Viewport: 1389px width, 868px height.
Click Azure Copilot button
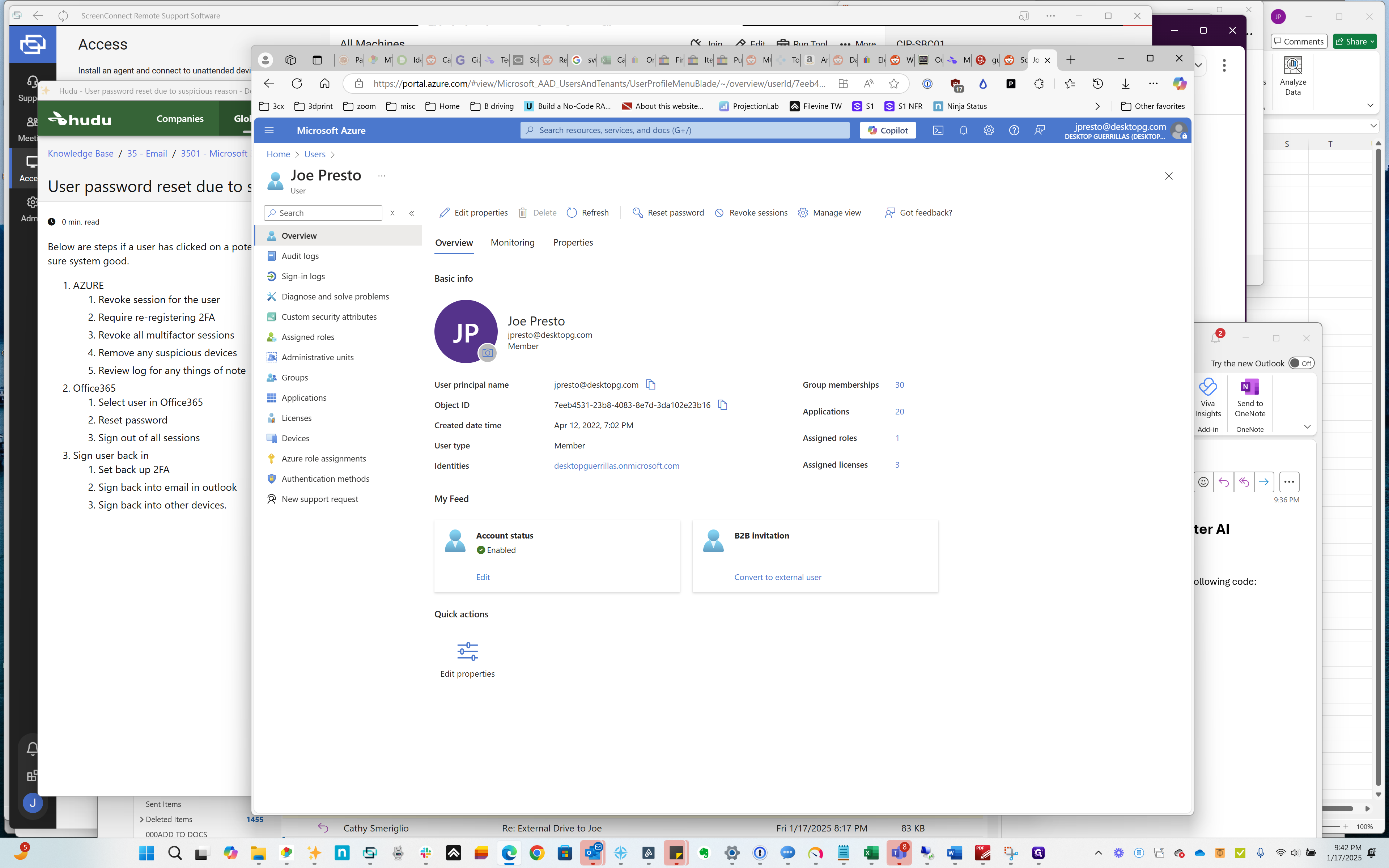pyautogui.click(x=887, y=130)
